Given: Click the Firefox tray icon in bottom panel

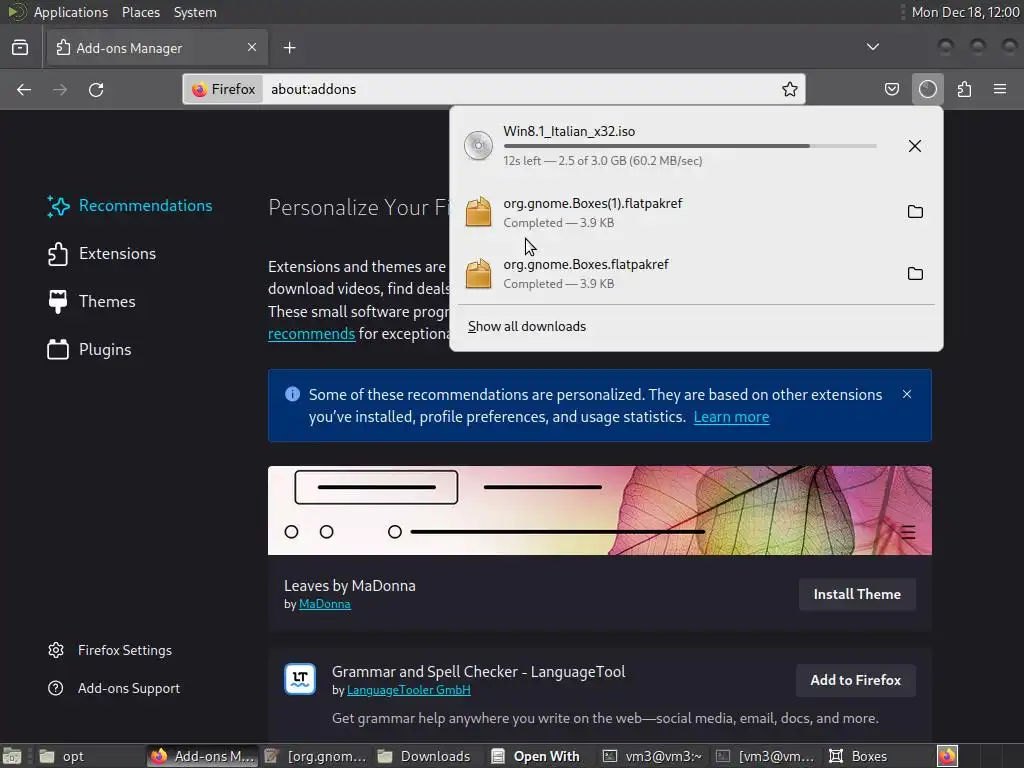Looking at the screenshot, I should point(947,756).
